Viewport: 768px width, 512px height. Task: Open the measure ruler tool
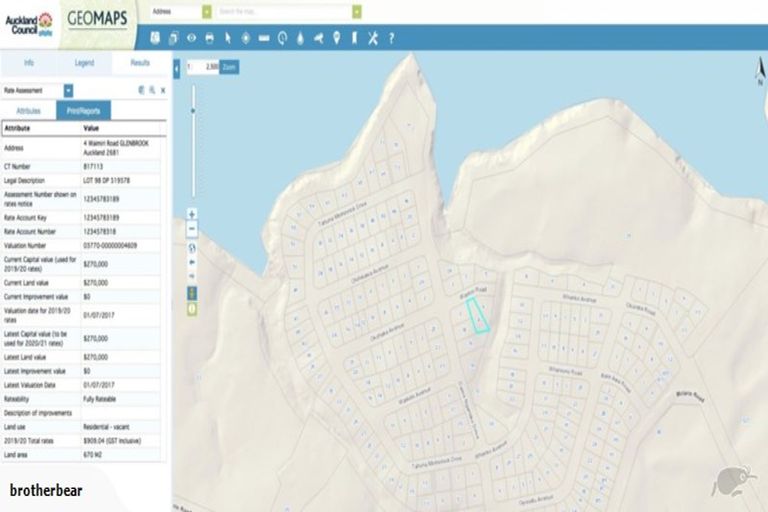click(264, 38)
